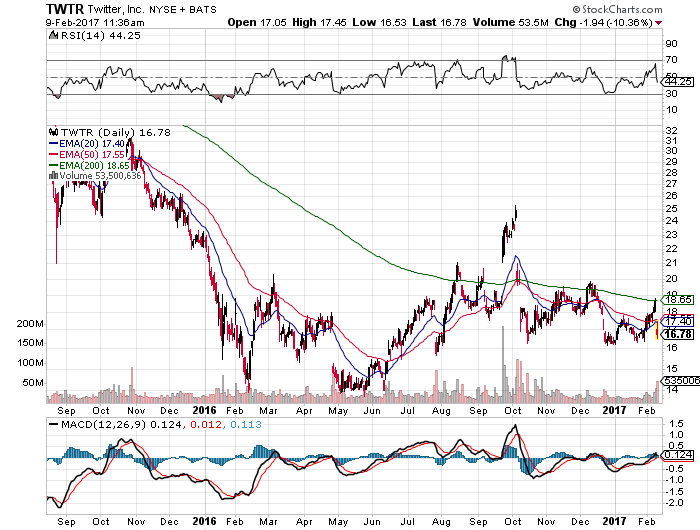The image size is (700, 530).
Task: Click the Volume 53.5M header value
Action: click(510, 22)
